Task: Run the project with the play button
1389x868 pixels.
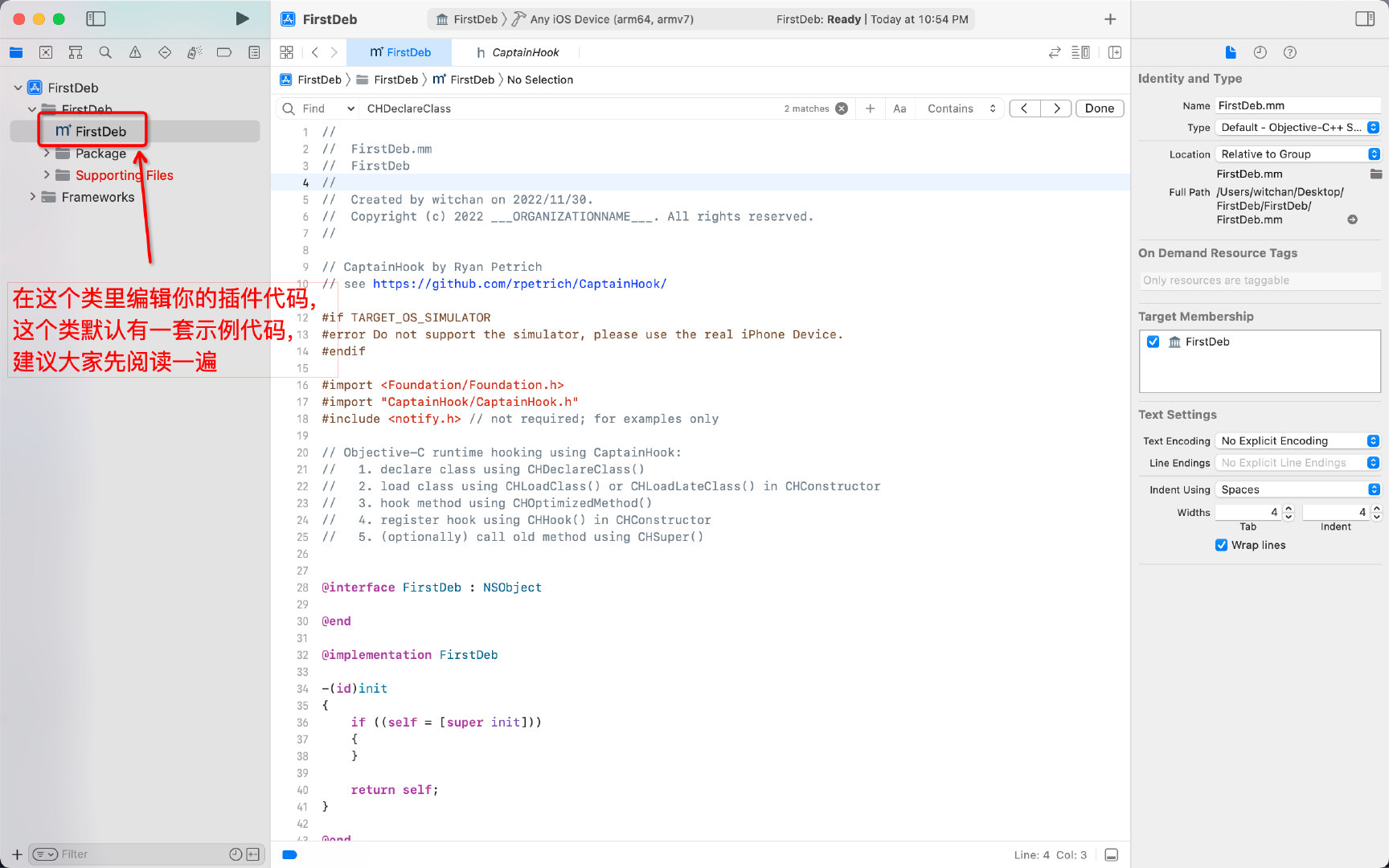Action: coord(242,18)
